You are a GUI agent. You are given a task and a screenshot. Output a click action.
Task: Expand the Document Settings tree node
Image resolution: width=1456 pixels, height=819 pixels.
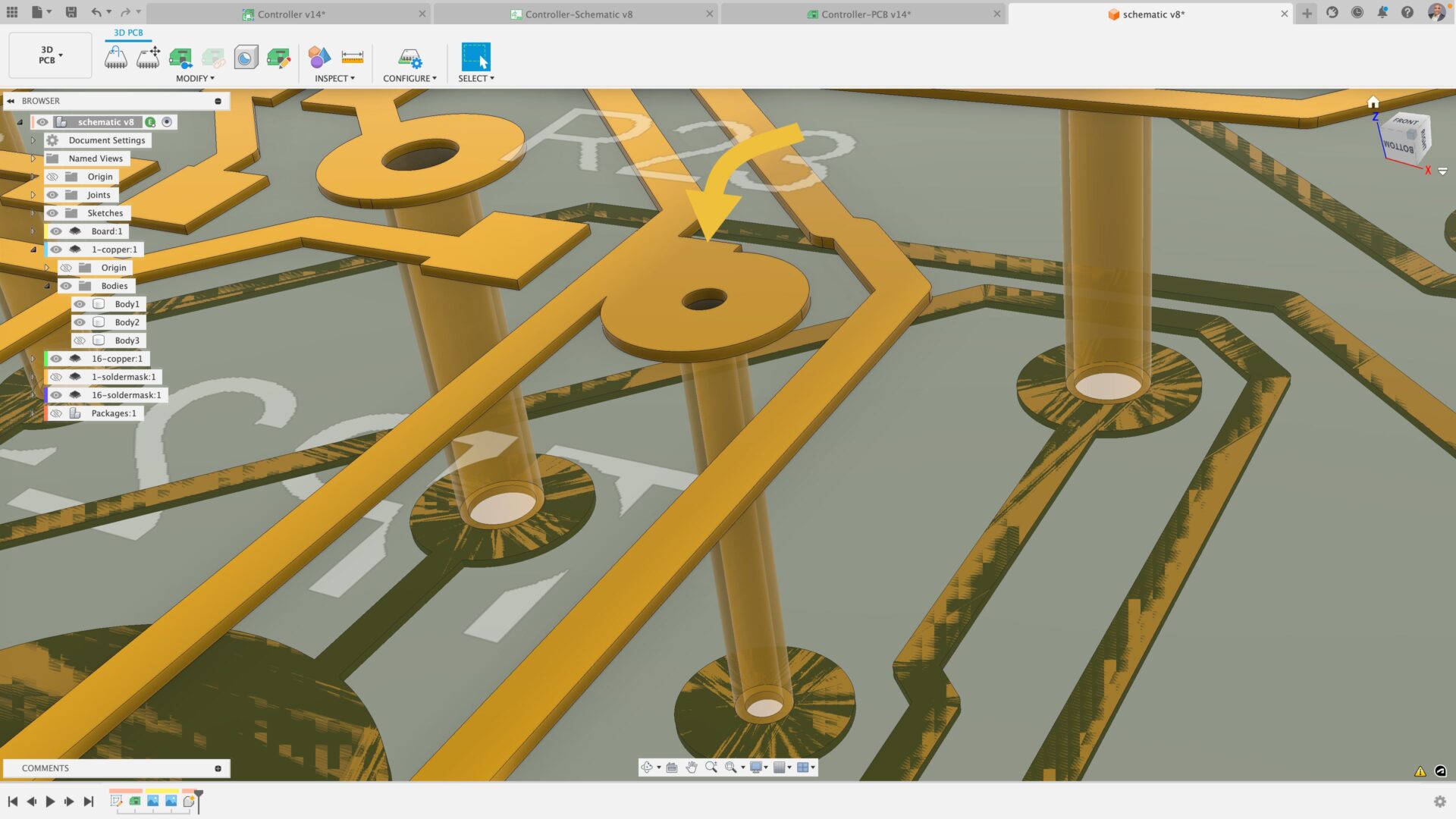click(33, 140)
